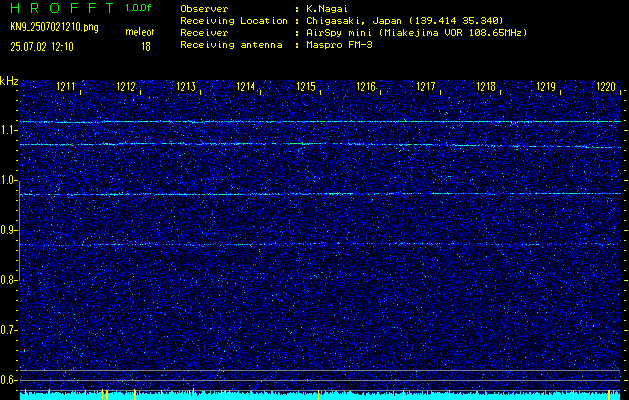Click the 0.8 frequency axis label
Screen dimensions: 629x400
click(x=7, y=280)
